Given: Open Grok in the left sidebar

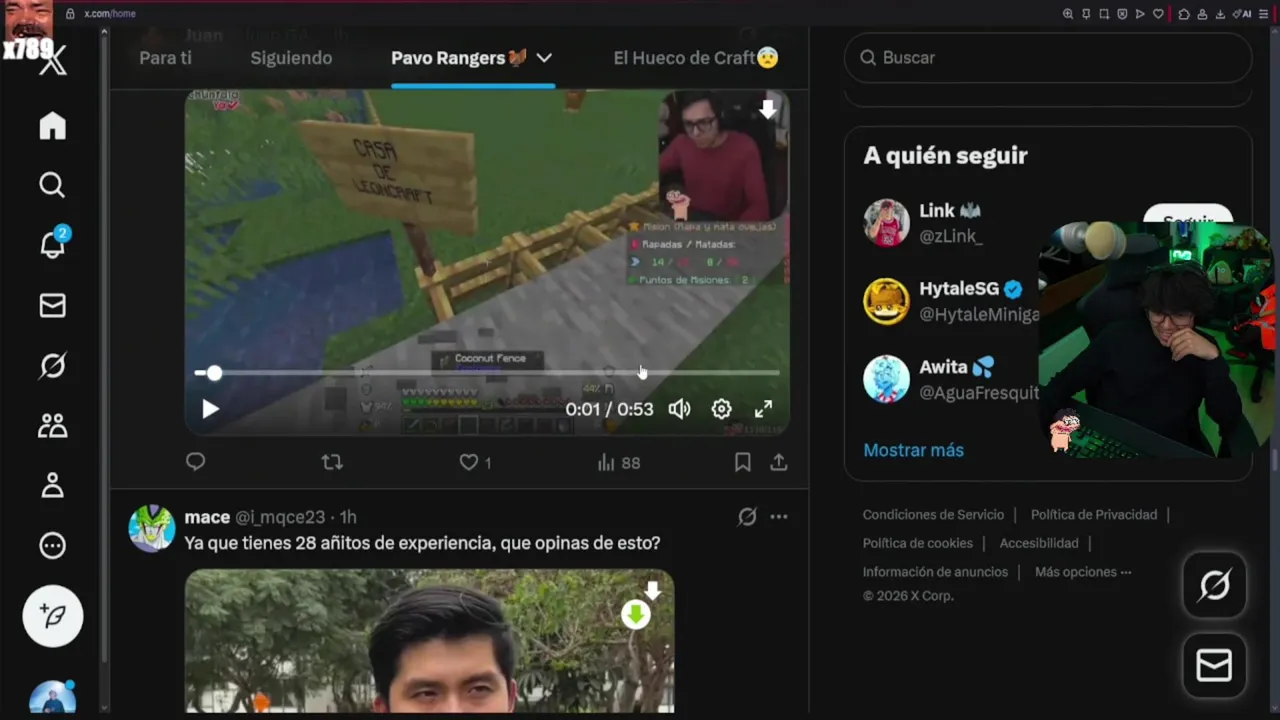Looking at the screenshot, I should point(52,366).
